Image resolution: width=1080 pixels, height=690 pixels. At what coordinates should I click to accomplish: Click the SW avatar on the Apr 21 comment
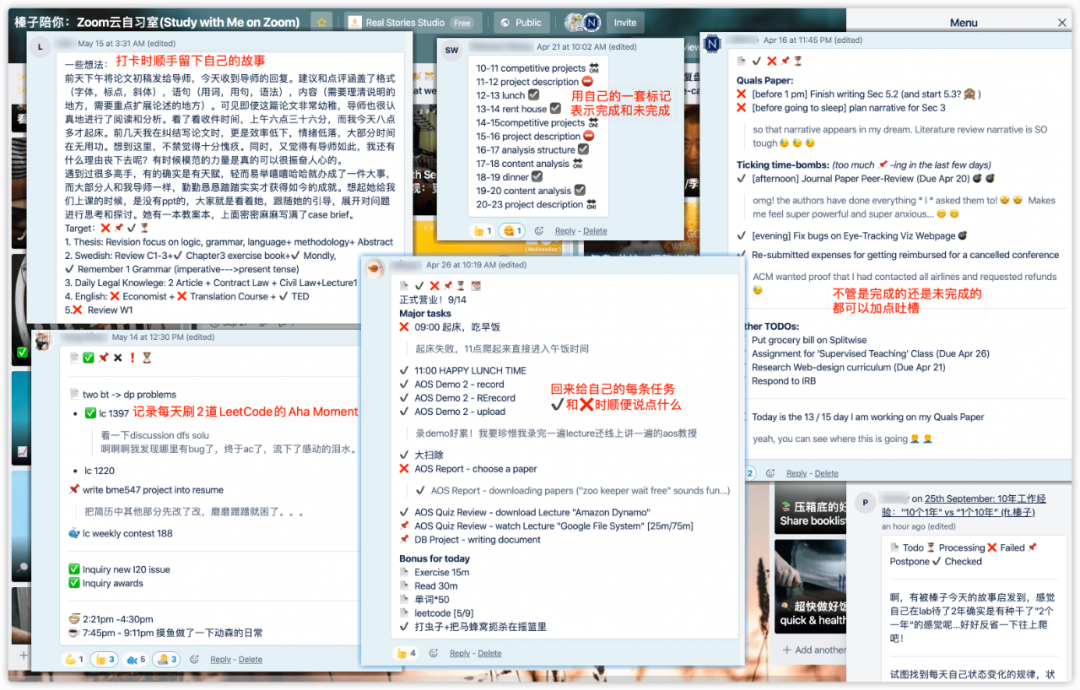[452, 50]
